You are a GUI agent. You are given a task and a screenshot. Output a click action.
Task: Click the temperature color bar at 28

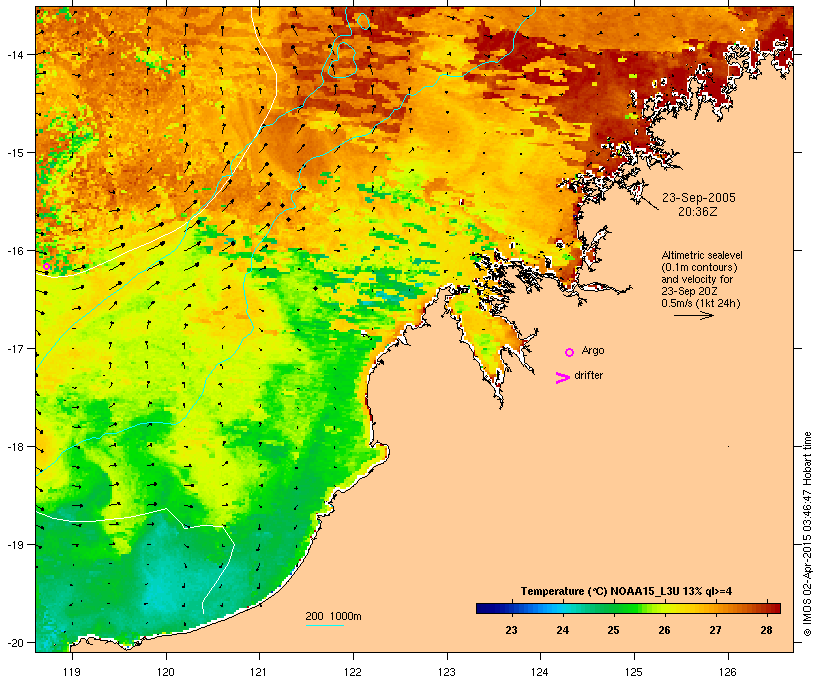tap(766, 608)
